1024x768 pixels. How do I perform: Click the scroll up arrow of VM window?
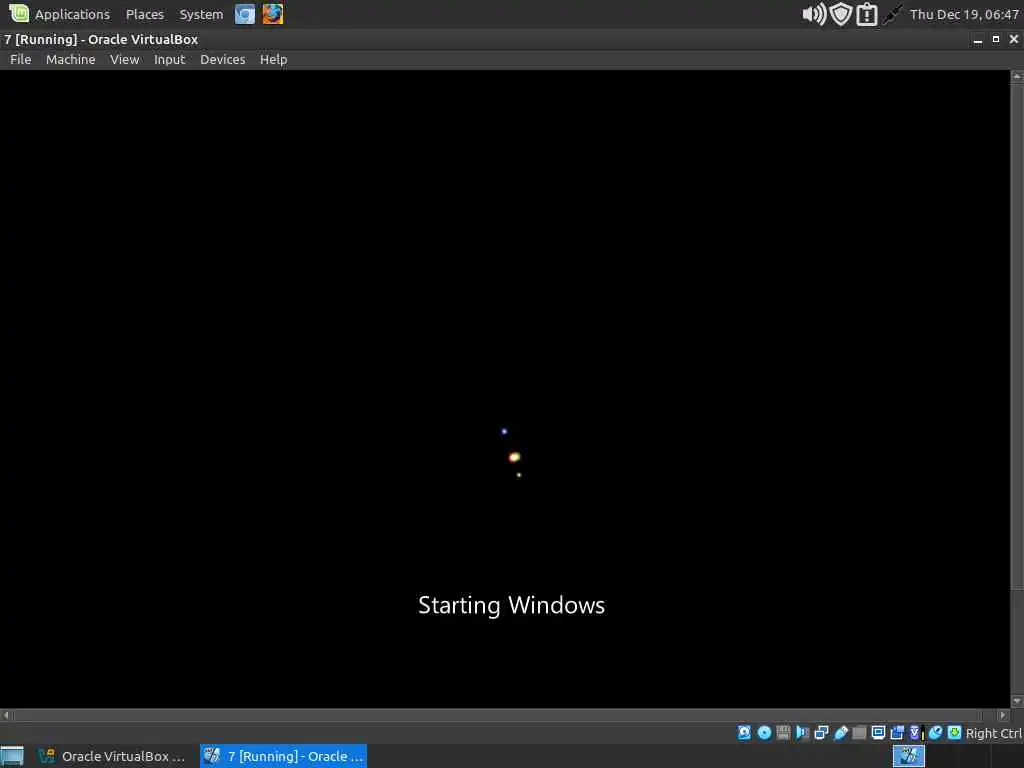point(1017,76)
